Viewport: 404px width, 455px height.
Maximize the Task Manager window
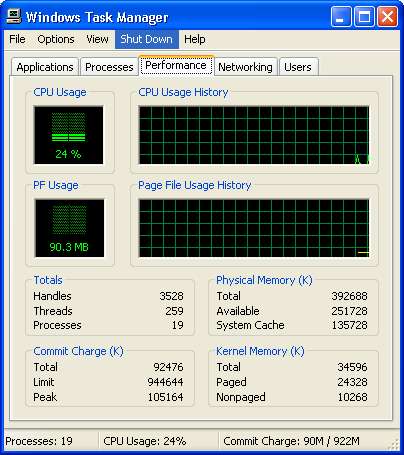pyautogui.click(x=364, y=16)
